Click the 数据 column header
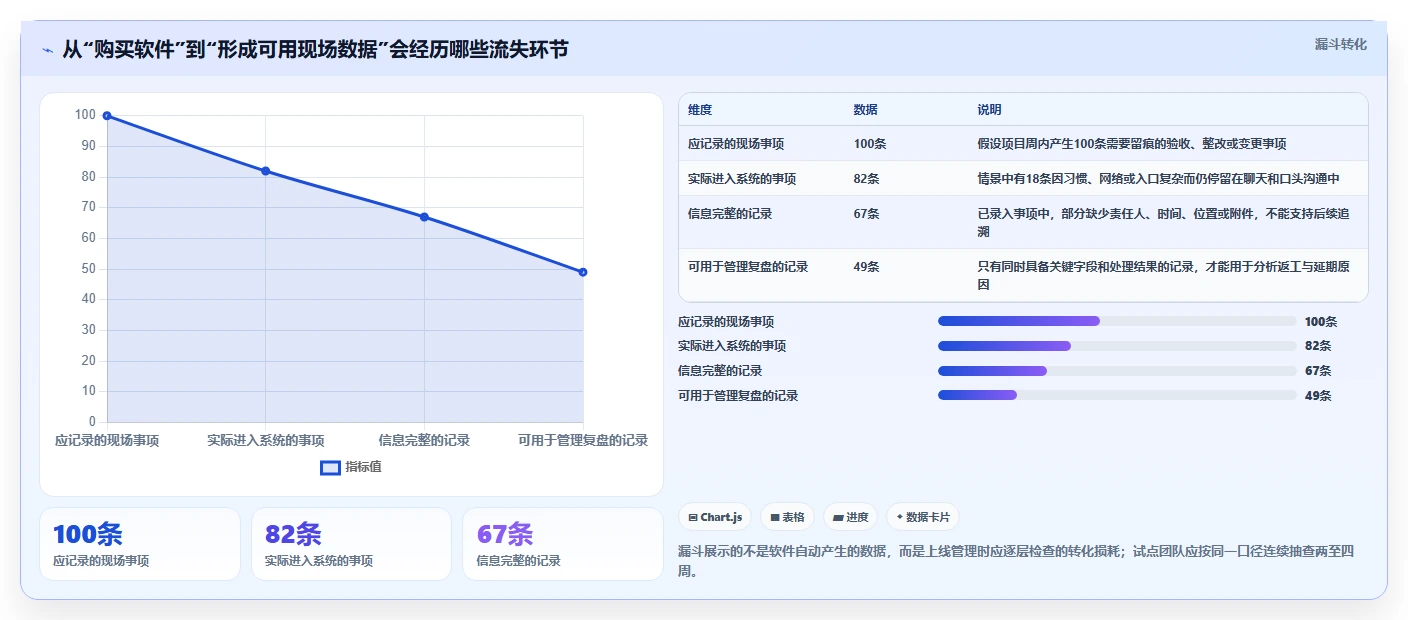The height and width of the screenshot is (620, 1408). point(865,110)
